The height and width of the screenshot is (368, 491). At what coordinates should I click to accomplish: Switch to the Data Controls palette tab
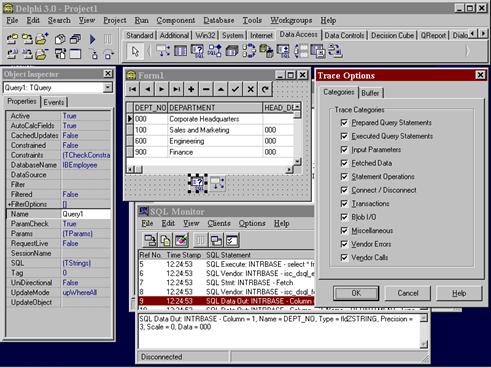(344, 35)
